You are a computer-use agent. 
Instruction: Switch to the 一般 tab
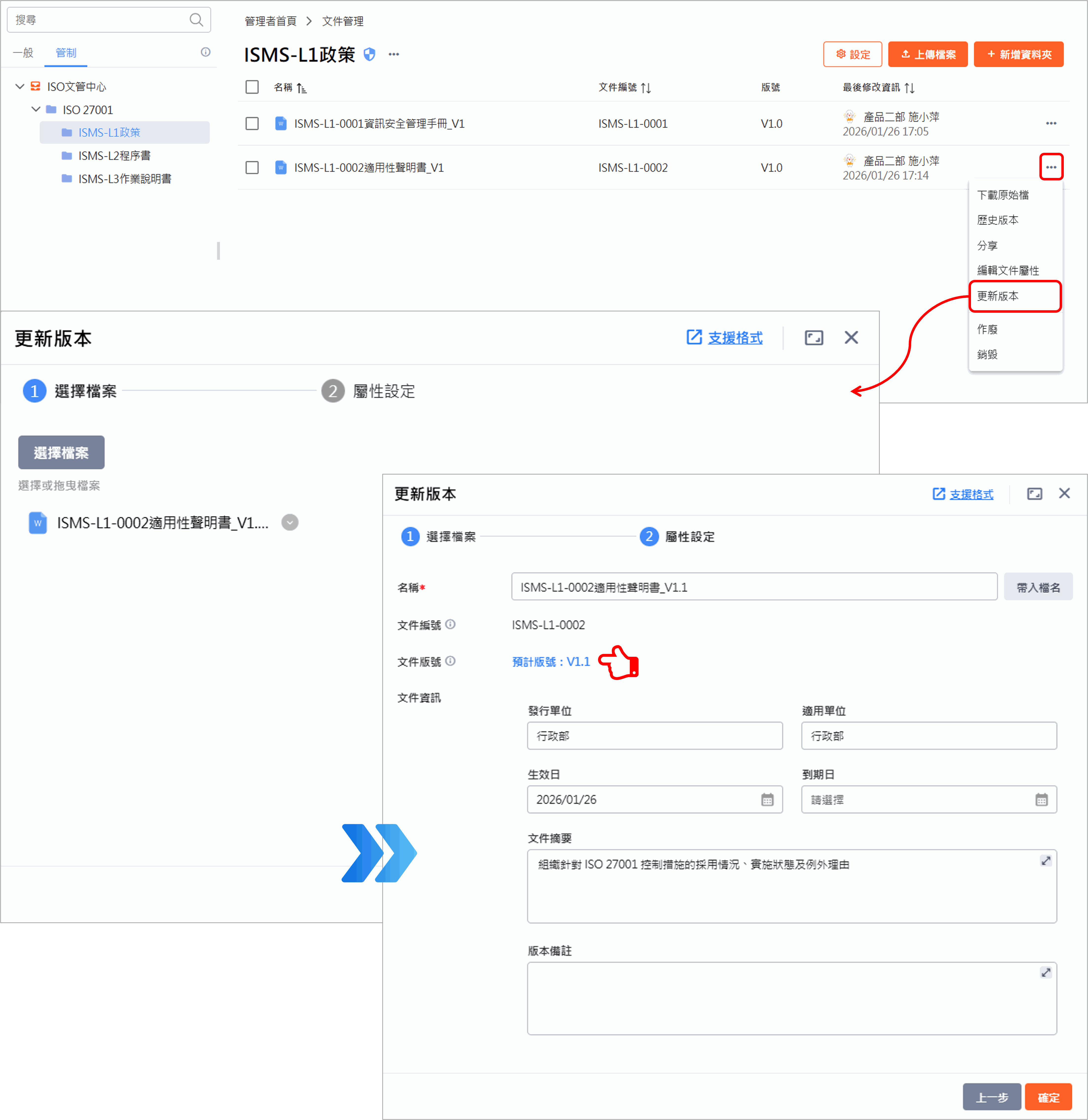(23, 53)
